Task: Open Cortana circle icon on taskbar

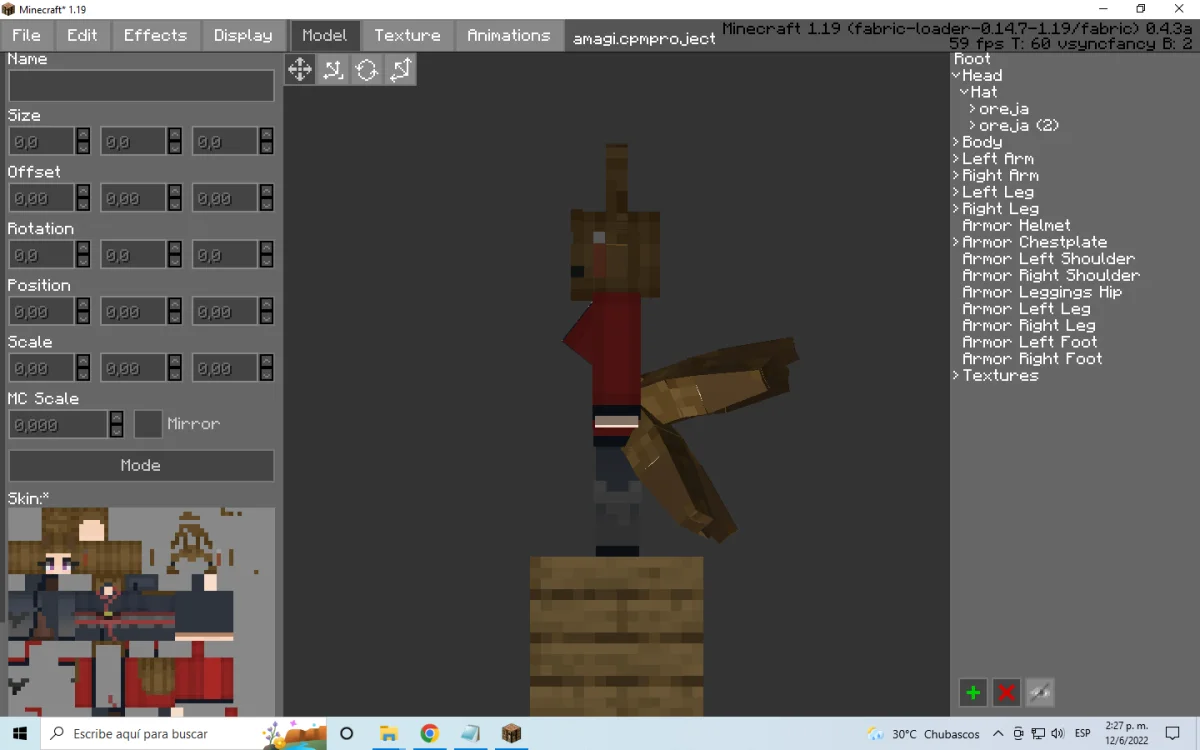Action: pyautogui.click(x=346, y=733)
